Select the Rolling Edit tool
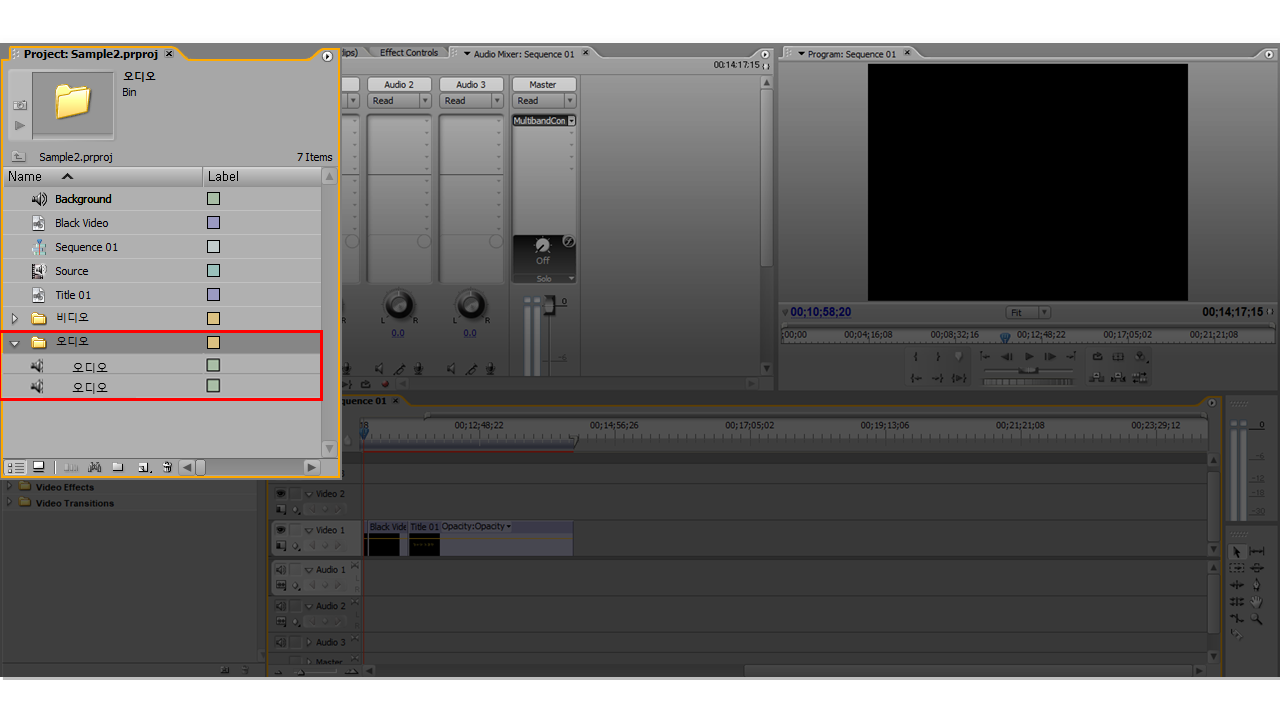The image size is (1280, 720). tap(1237, 602)
